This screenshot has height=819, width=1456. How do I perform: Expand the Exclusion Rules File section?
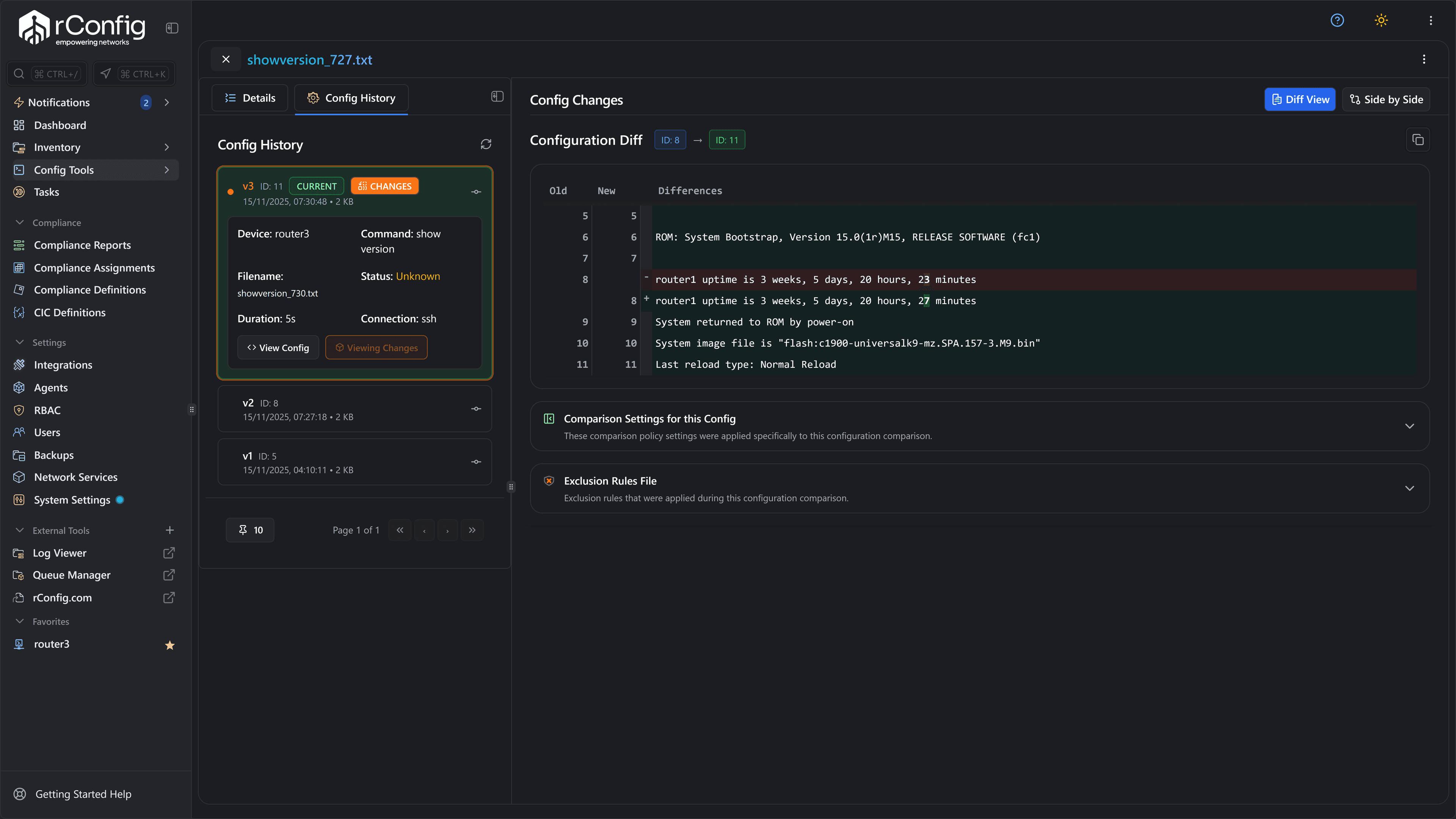click(1409, 488)
